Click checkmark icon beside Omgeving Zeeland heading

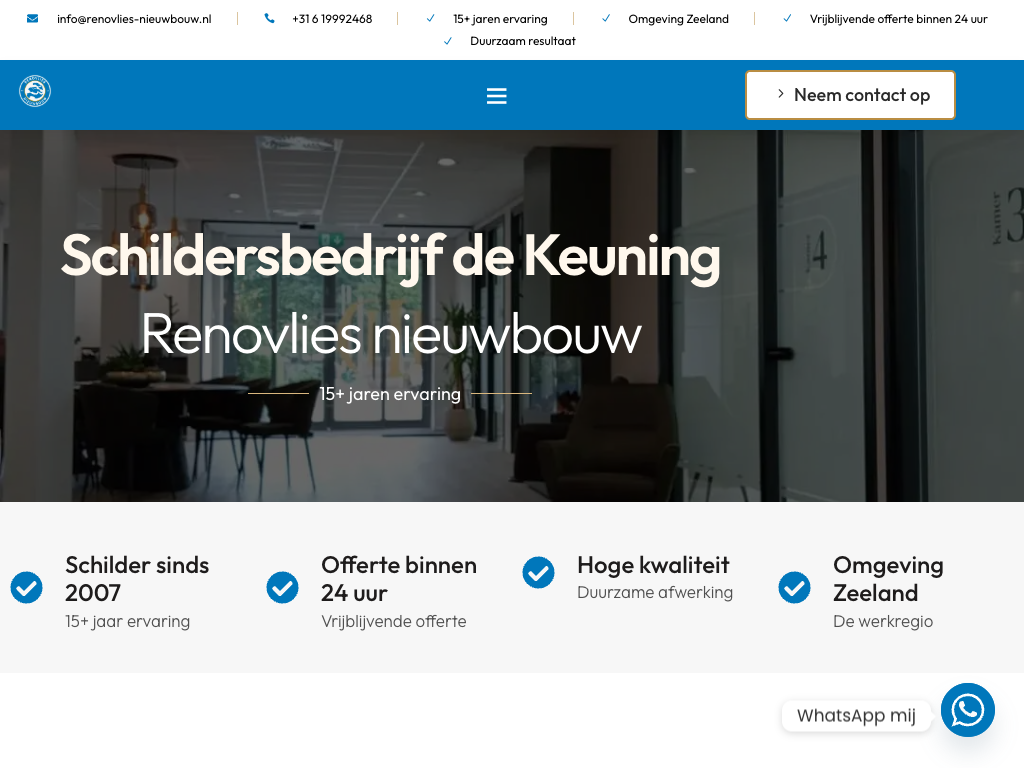point(795,588)
